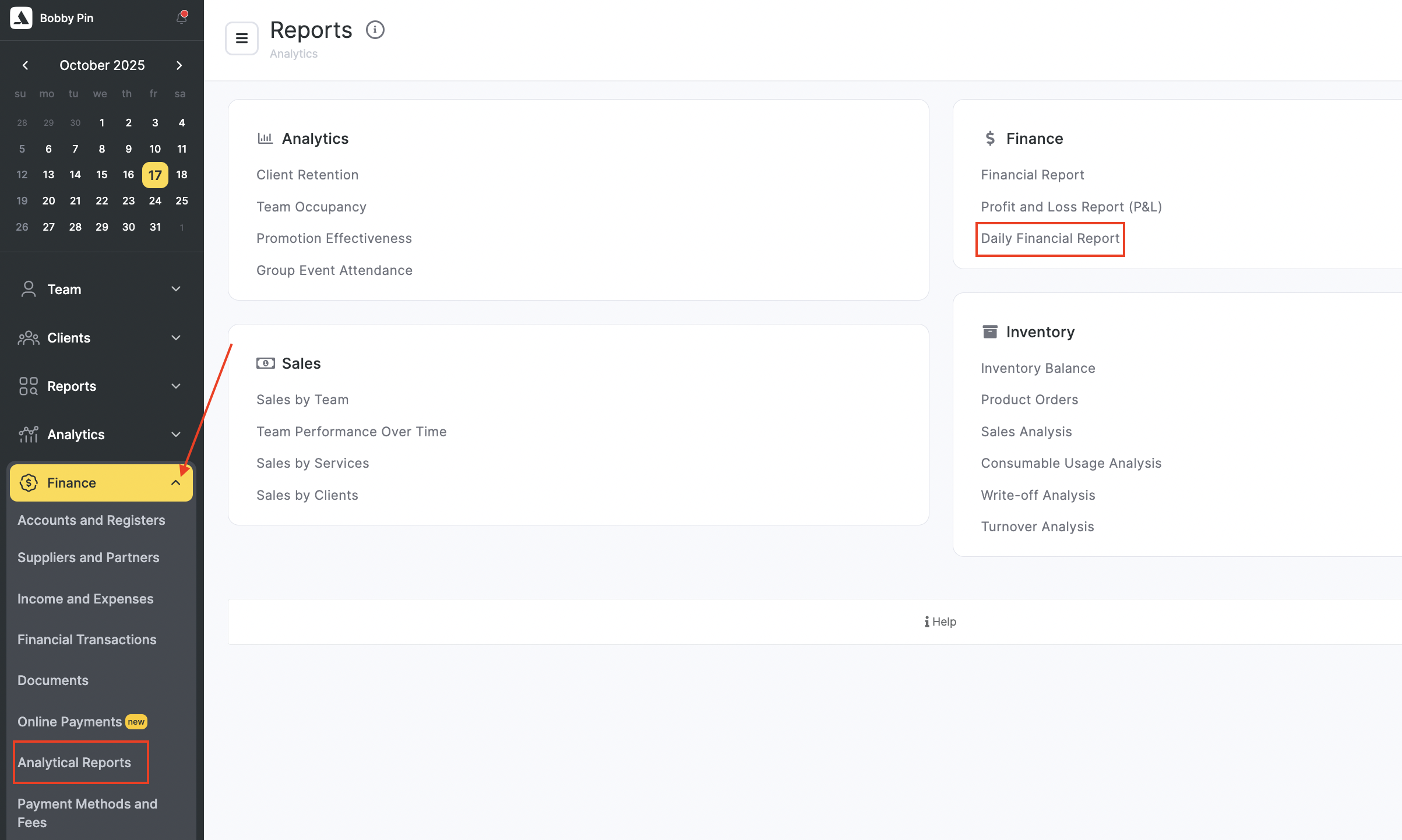Collapse the Finance sidebar section
This screenshot has width=1402, height=840.
175,483
